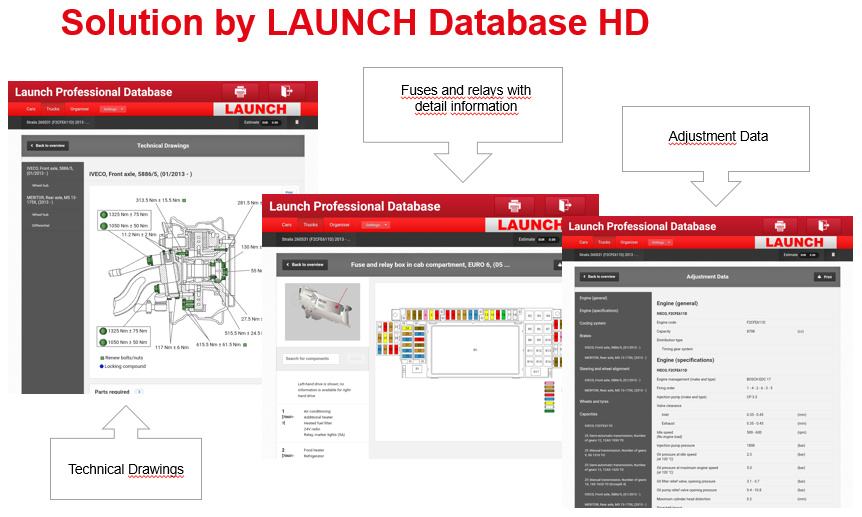
Task: Click the exit icon in Adjustment Data window
Action: pyautogui.click(x=823, y=226)
